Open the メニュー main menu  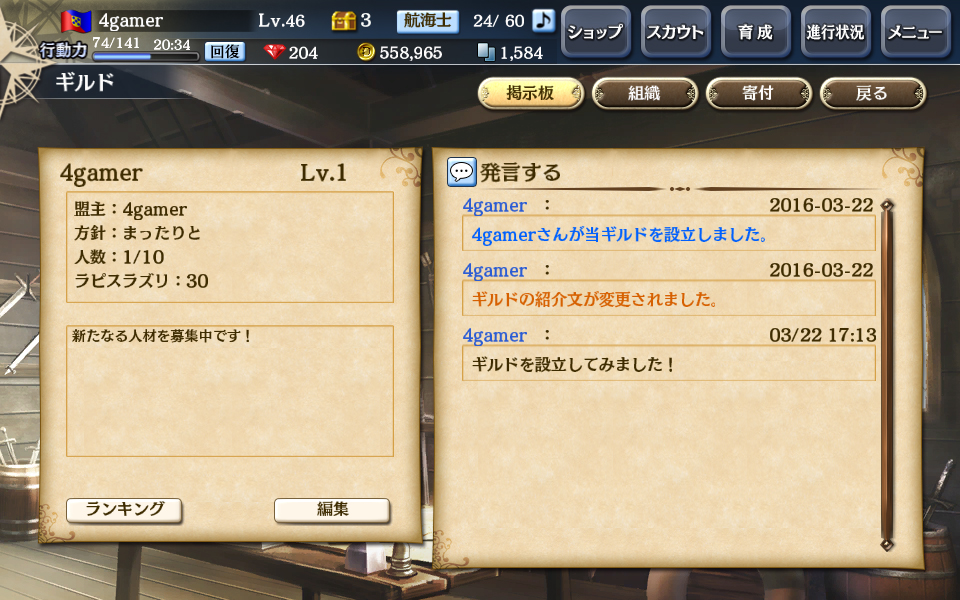pos(915,32)
